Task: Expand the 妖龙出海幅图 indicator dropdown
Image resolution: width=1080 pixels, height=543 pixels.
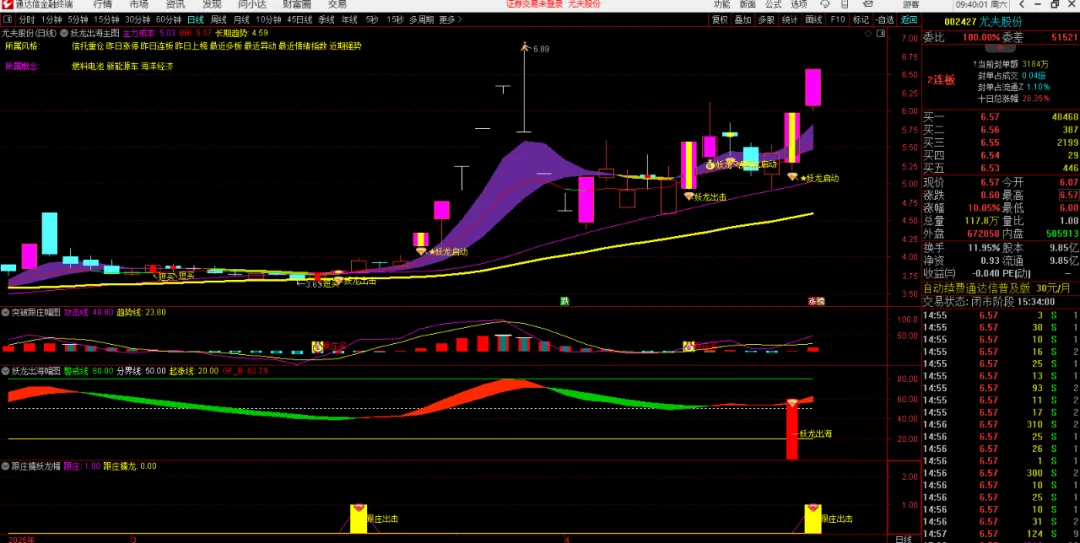Action: pyautogui.click(x=6, y=370)
